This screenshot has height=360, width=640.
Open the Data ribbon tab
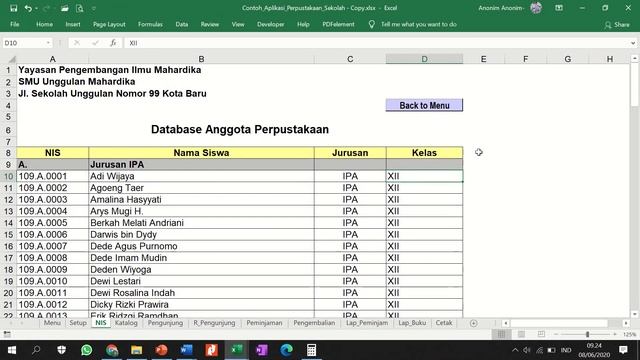tap(182, 24)
